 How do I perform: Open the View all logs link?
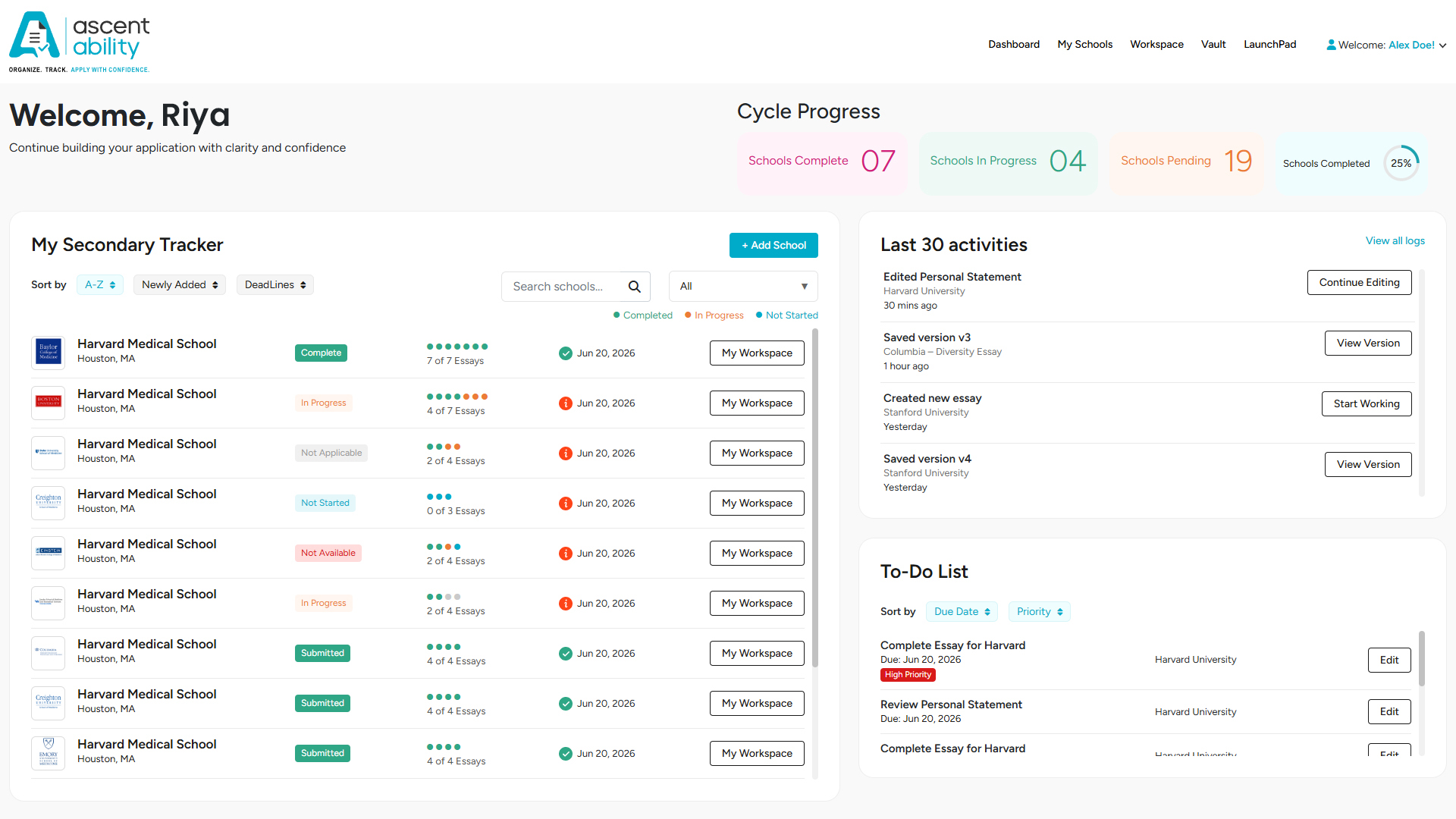(1395, 241)
